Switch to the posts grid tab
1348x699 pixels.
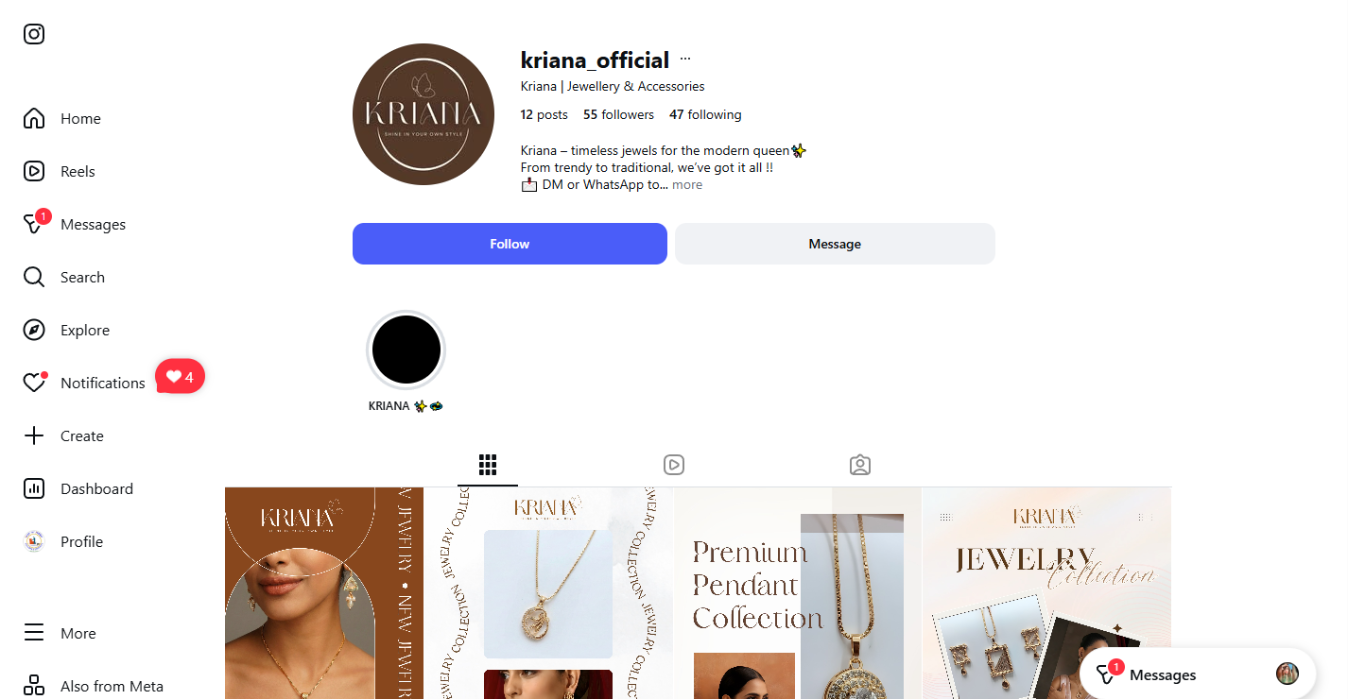click(488, 465)
